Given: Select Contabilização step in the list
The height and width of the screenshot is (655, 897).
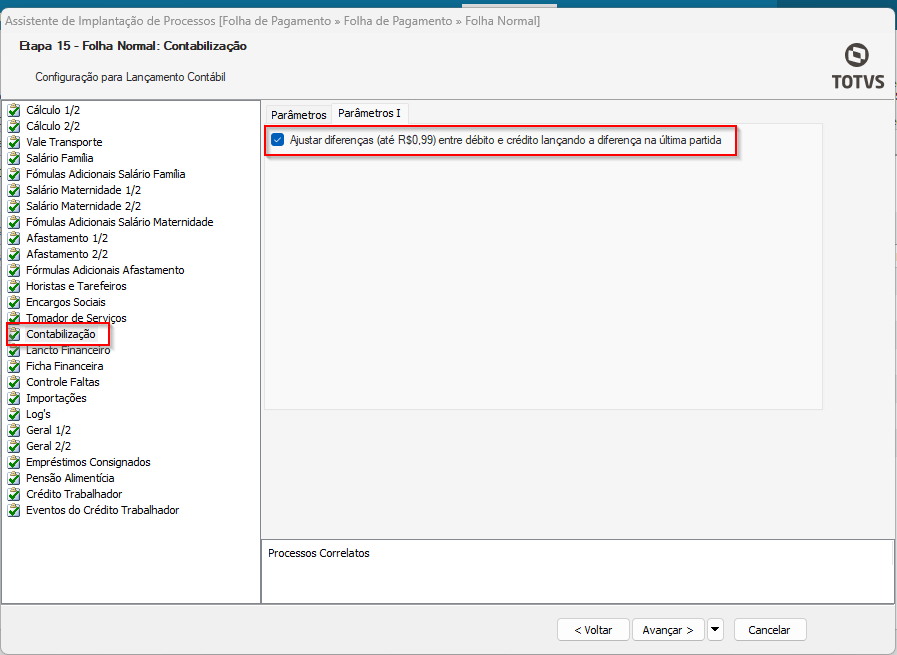Looking at the screenshot, I should [x=61, y=334].
